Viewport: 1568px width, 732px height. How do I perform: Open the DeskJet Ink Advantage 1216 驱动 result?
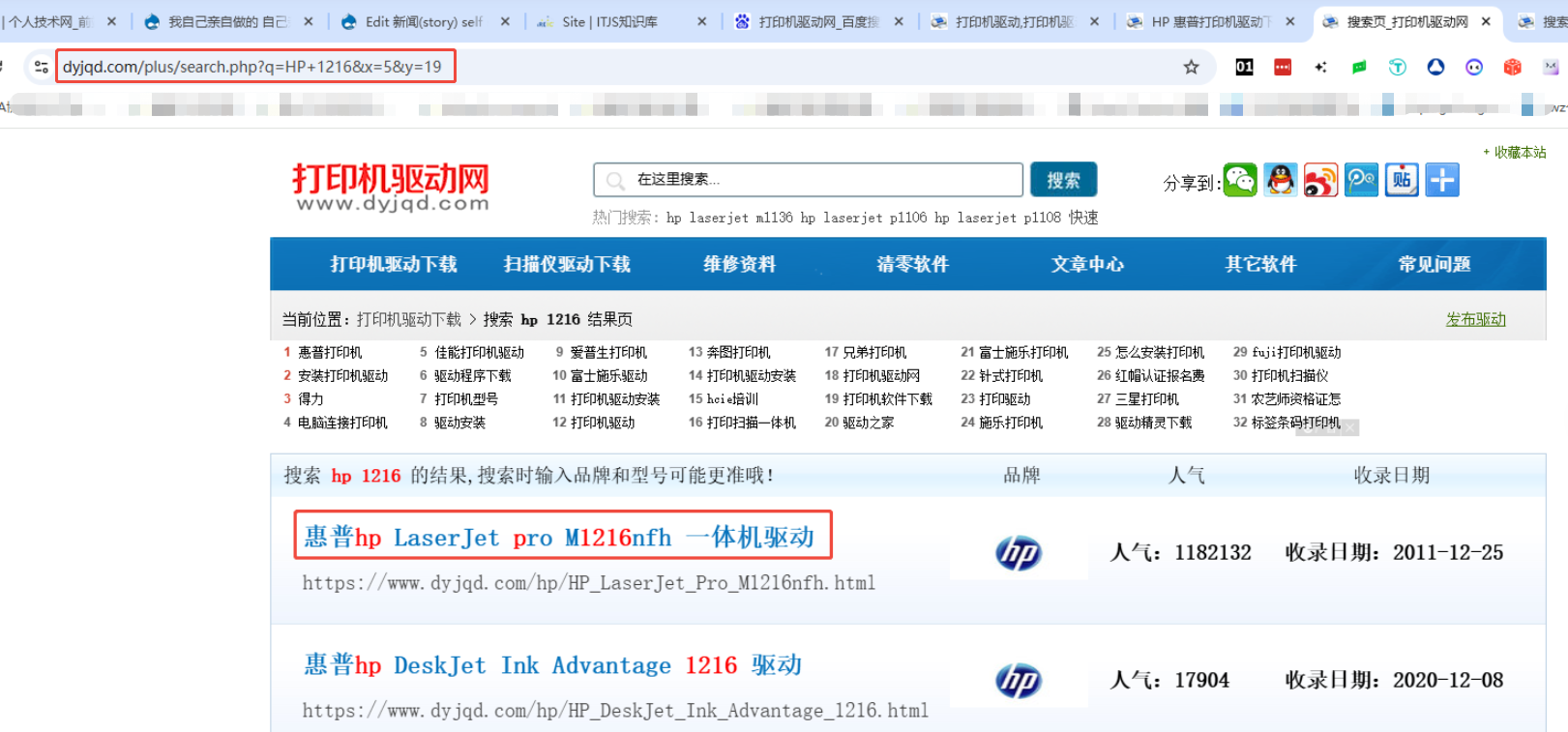(x=553, y=665)
